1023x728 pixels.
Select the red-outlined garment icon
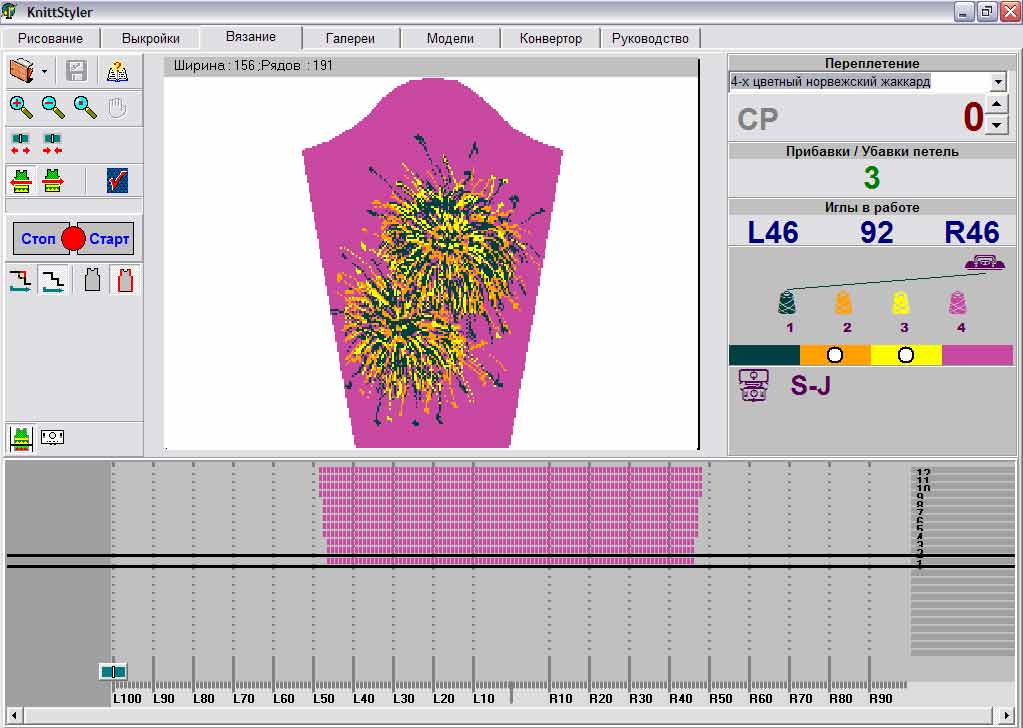tap(125, 281)
